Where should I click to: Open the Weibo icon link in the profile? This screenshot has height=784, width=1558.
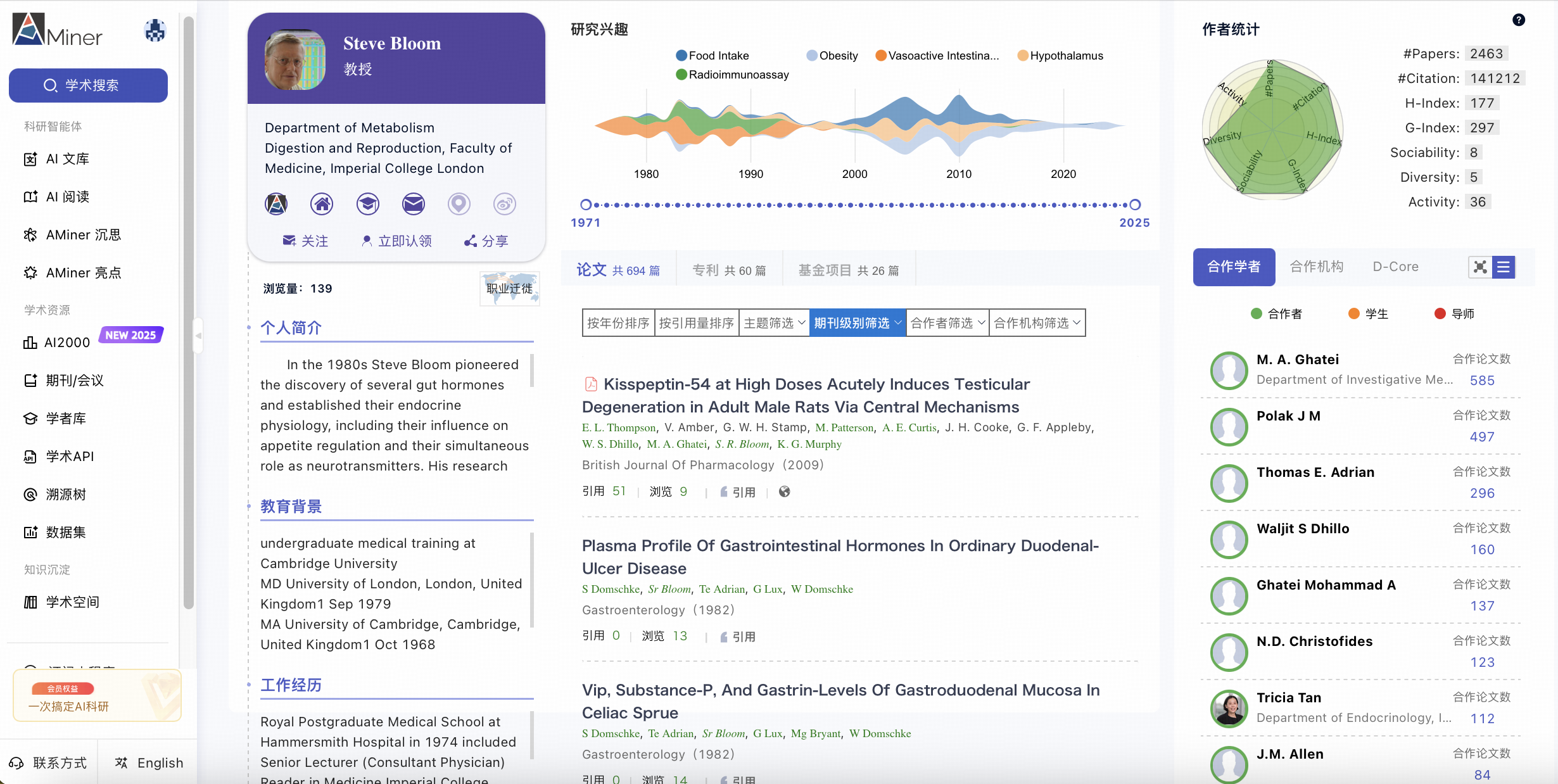505,204
